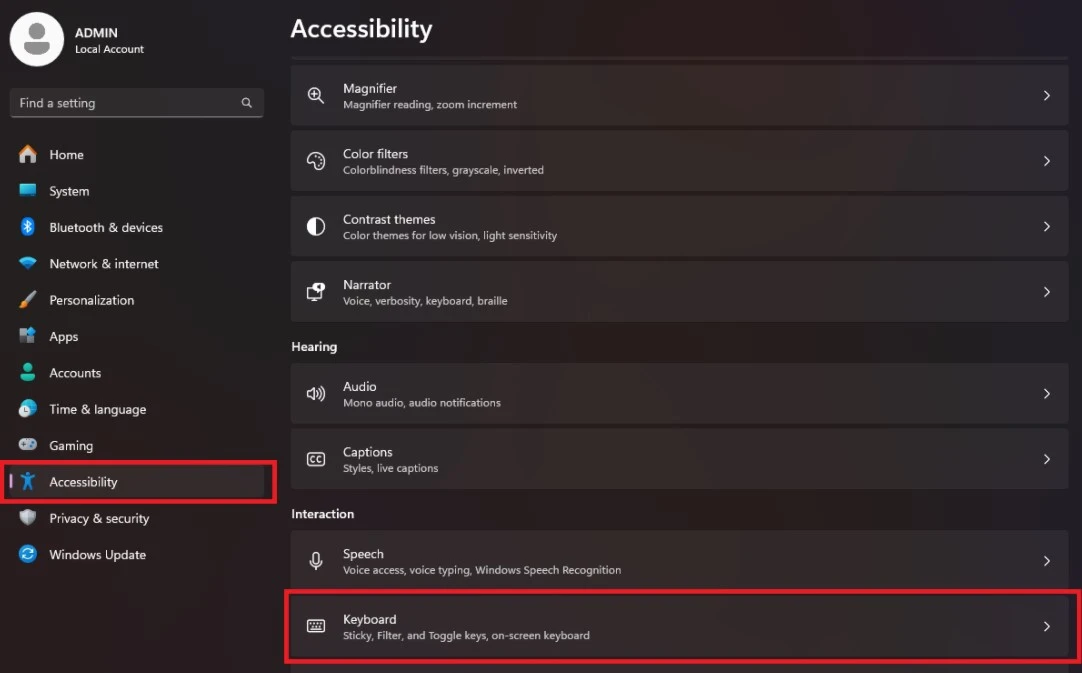Open Personalization in the sidebar
The width and height of the screenshot is (1082, 673).
tap(91, 300)
